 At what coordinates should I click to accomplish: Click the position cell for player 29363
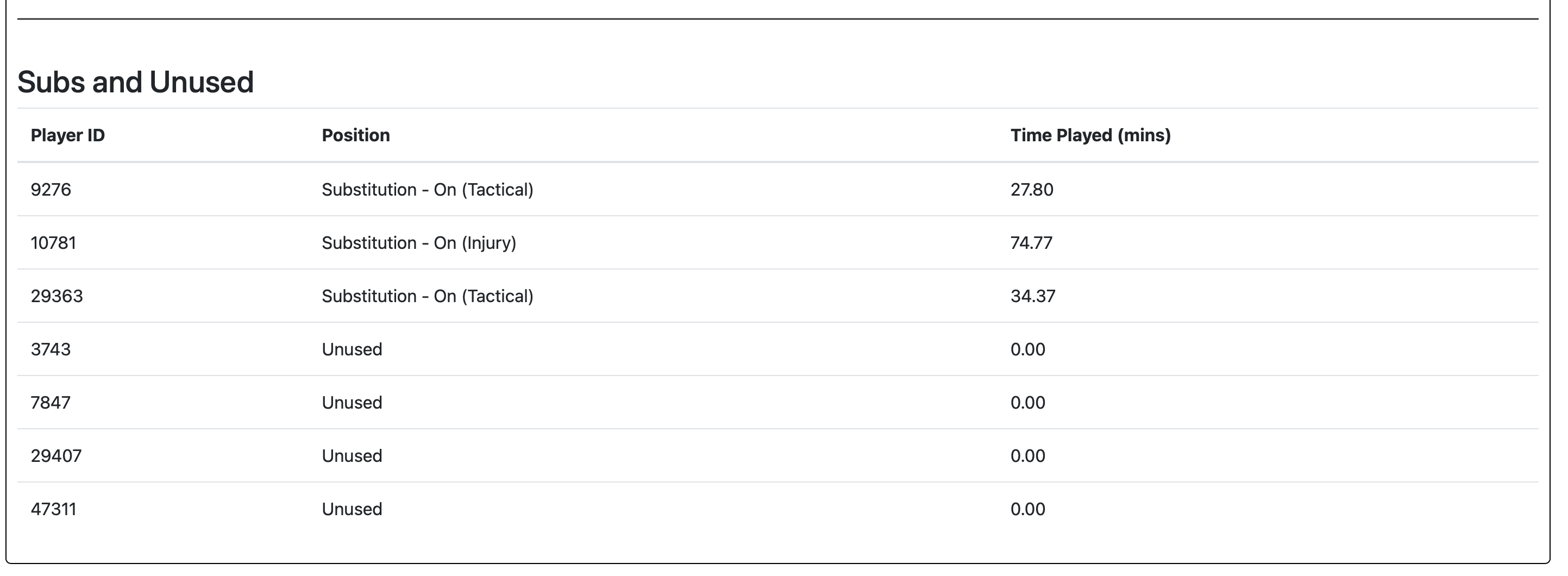[427, 296]
